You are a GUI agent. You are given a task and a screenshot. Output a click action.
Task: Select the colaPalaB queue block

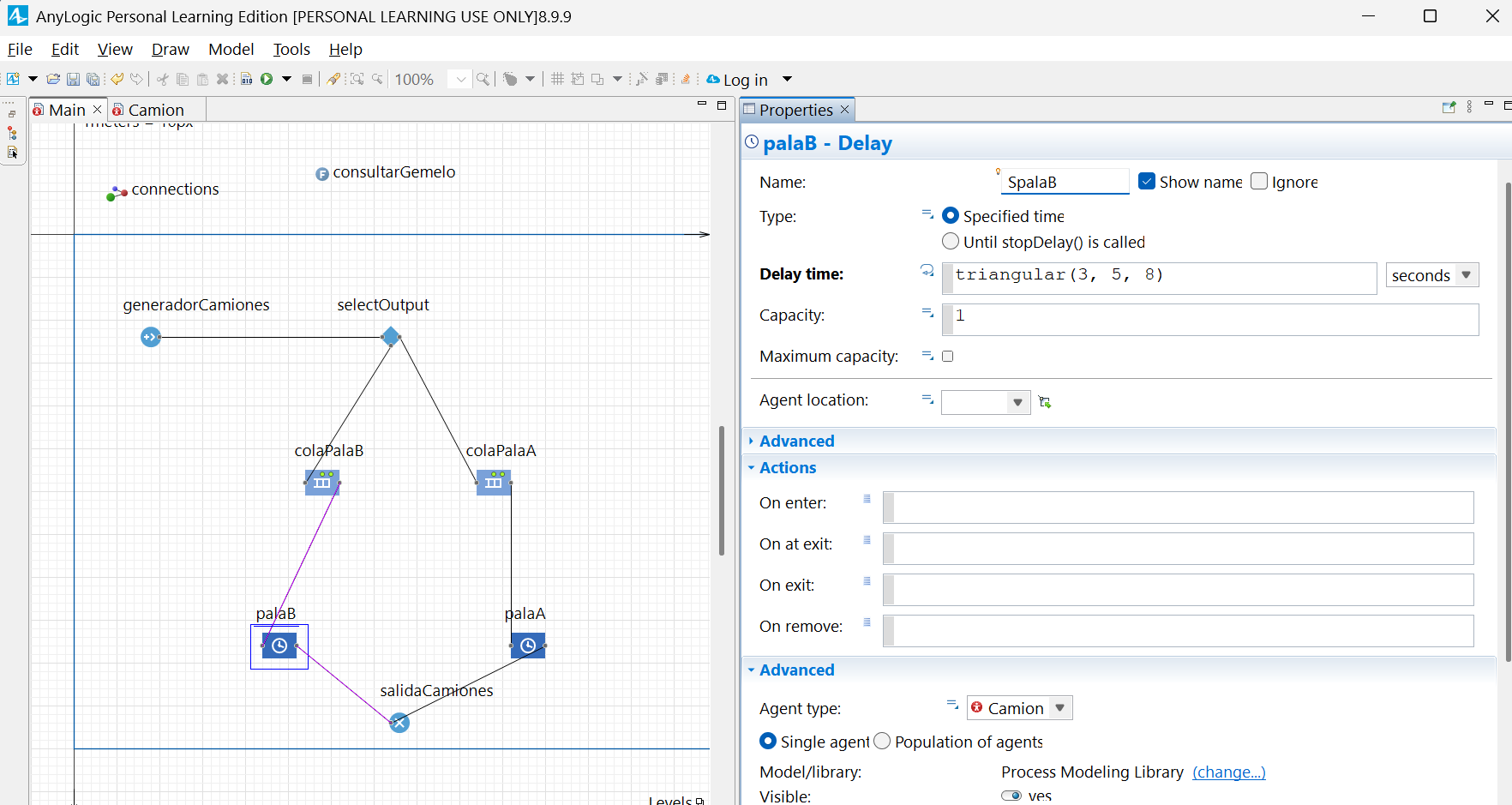pyautogui.click(x=322, y=483)
